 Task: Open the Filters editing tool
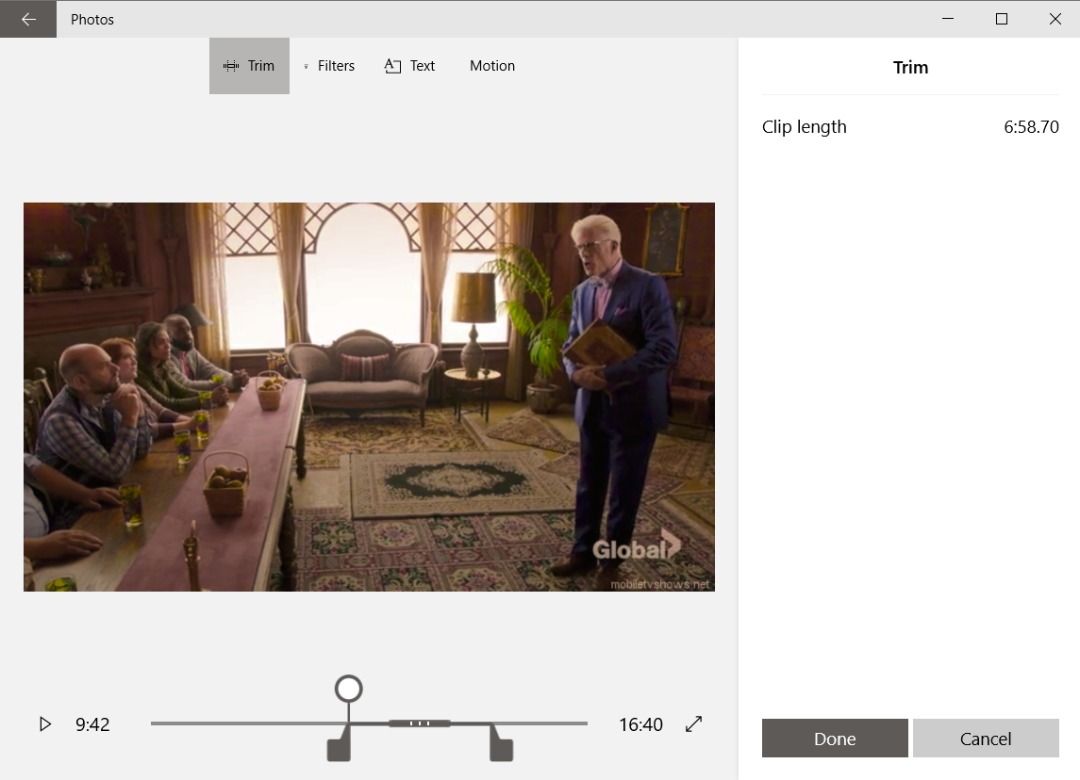point(329,65)
